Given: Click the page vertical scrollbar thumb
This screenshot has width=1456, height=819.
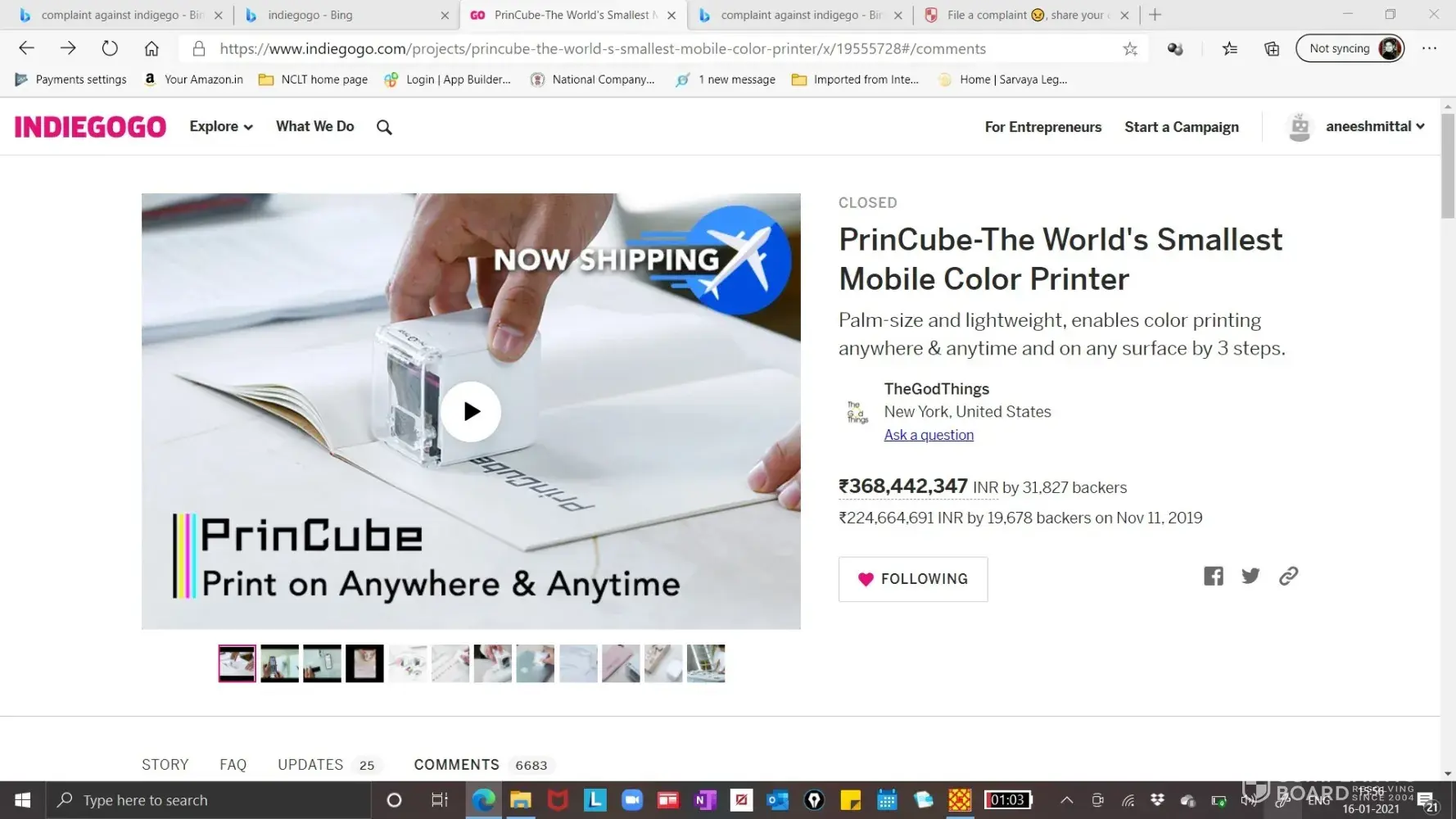Looking at the screenshot, I should [1448, 165].
